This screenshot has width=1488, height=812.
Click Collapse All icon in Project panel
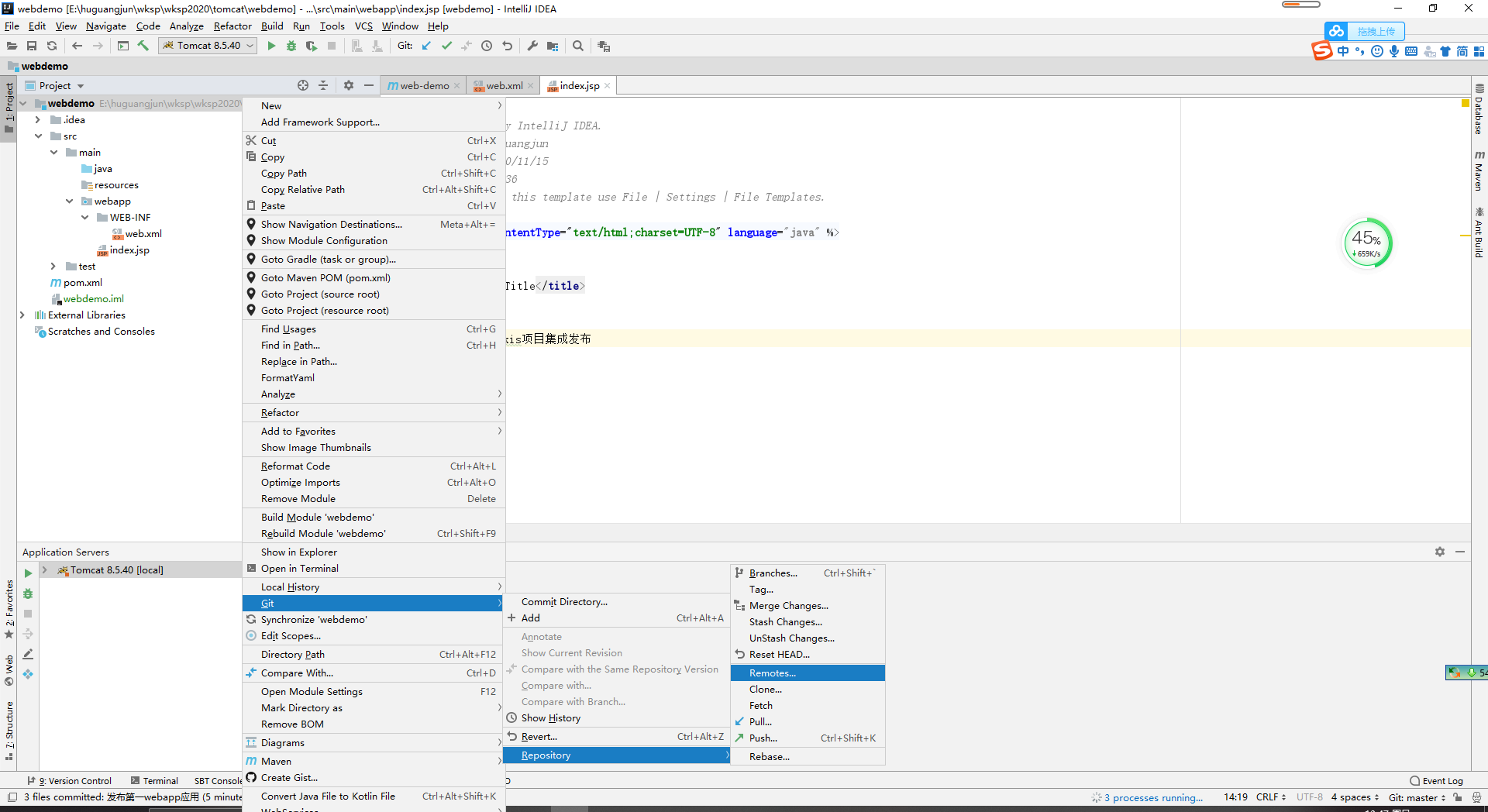coord(323,85)
